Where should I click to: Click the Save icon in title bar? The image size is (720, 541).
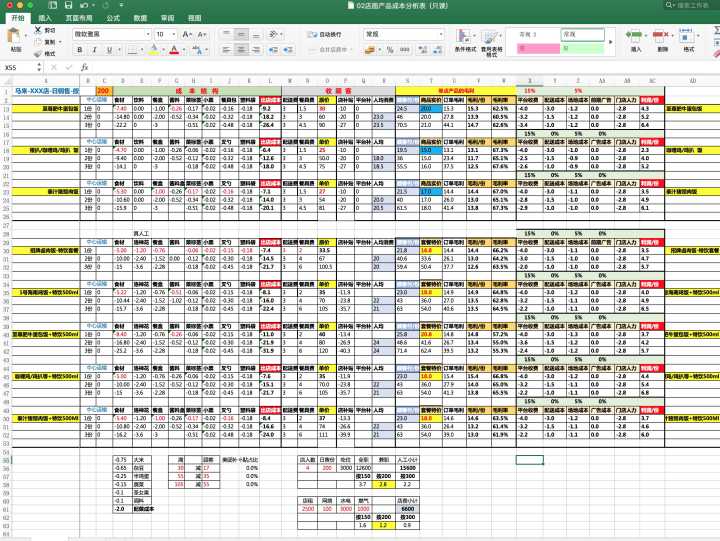coord(68,6)
